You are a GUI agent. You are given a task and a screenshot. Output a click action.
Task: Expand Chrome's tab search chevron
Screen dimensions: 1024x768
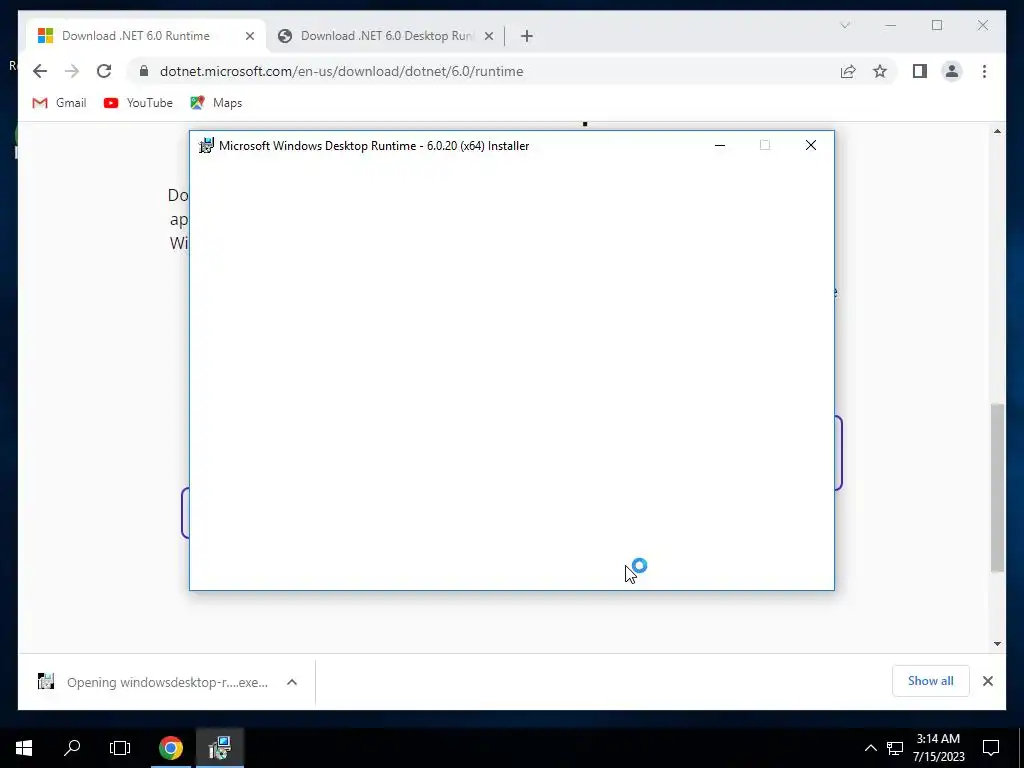[x=845, y=25]
